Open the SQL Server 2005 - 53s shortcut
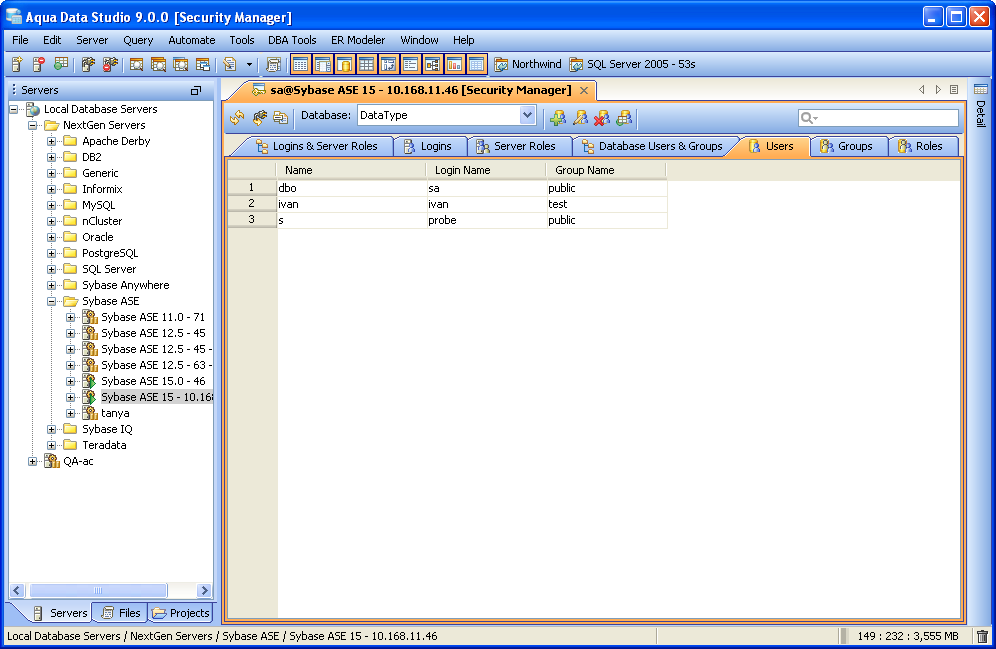This screenshot has width=996, height=649. [x=633, y=64]
